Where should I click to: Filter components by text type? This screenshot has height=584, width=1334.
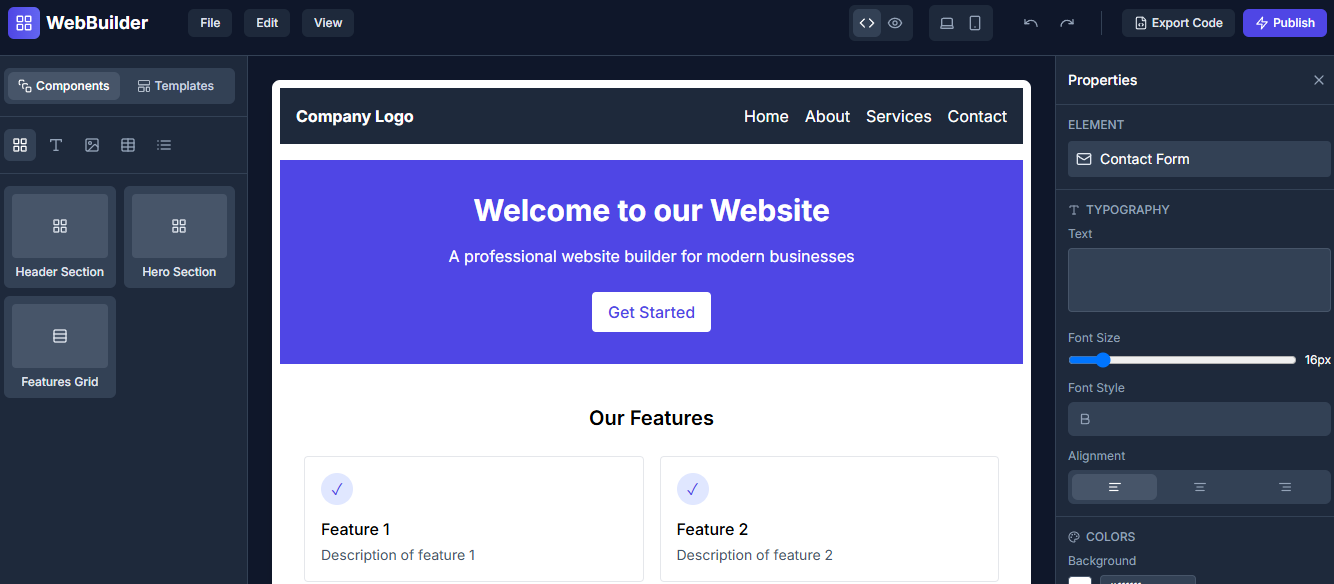56,145
